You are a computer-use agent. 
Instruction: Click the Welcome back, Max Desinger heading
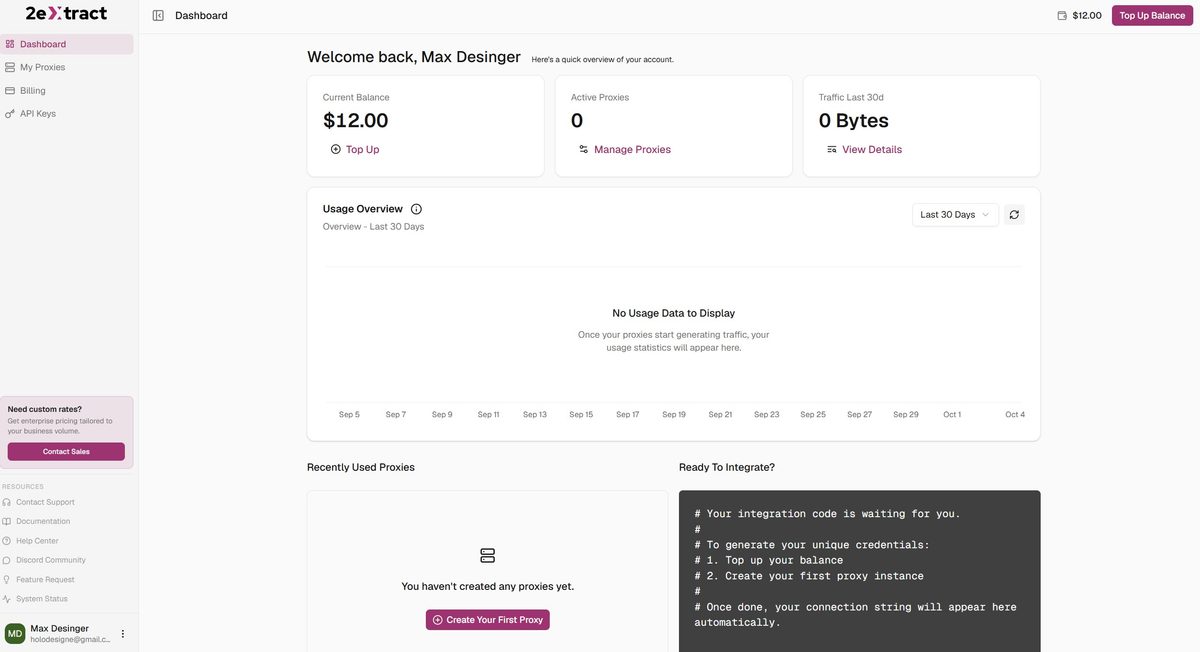click(414, 57)
